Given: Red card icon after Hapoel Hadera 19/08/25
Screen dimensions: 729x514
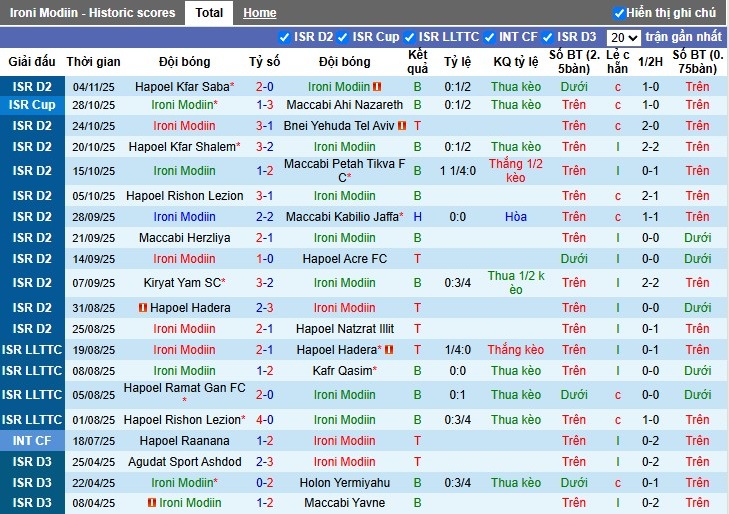Looking at the screenshot, I should pos(389,349).
